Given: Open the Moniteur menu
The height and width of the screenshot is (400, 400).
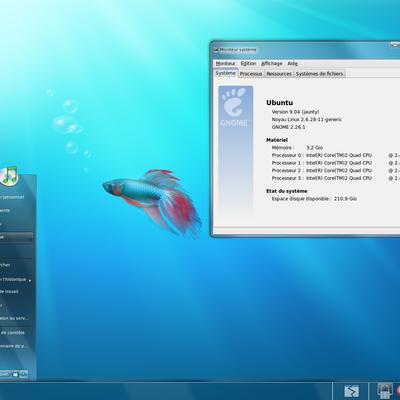Looking at the screenshot, I should [x=225, y=63].
